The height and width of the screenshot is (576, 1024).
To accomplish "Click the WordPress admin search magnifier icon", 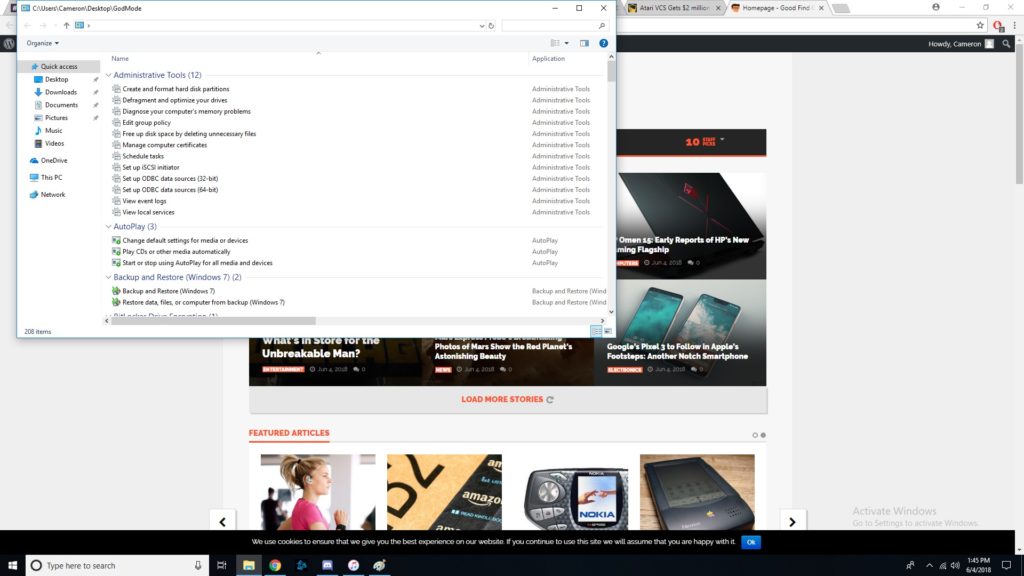I will click(x=1007, y=44).
